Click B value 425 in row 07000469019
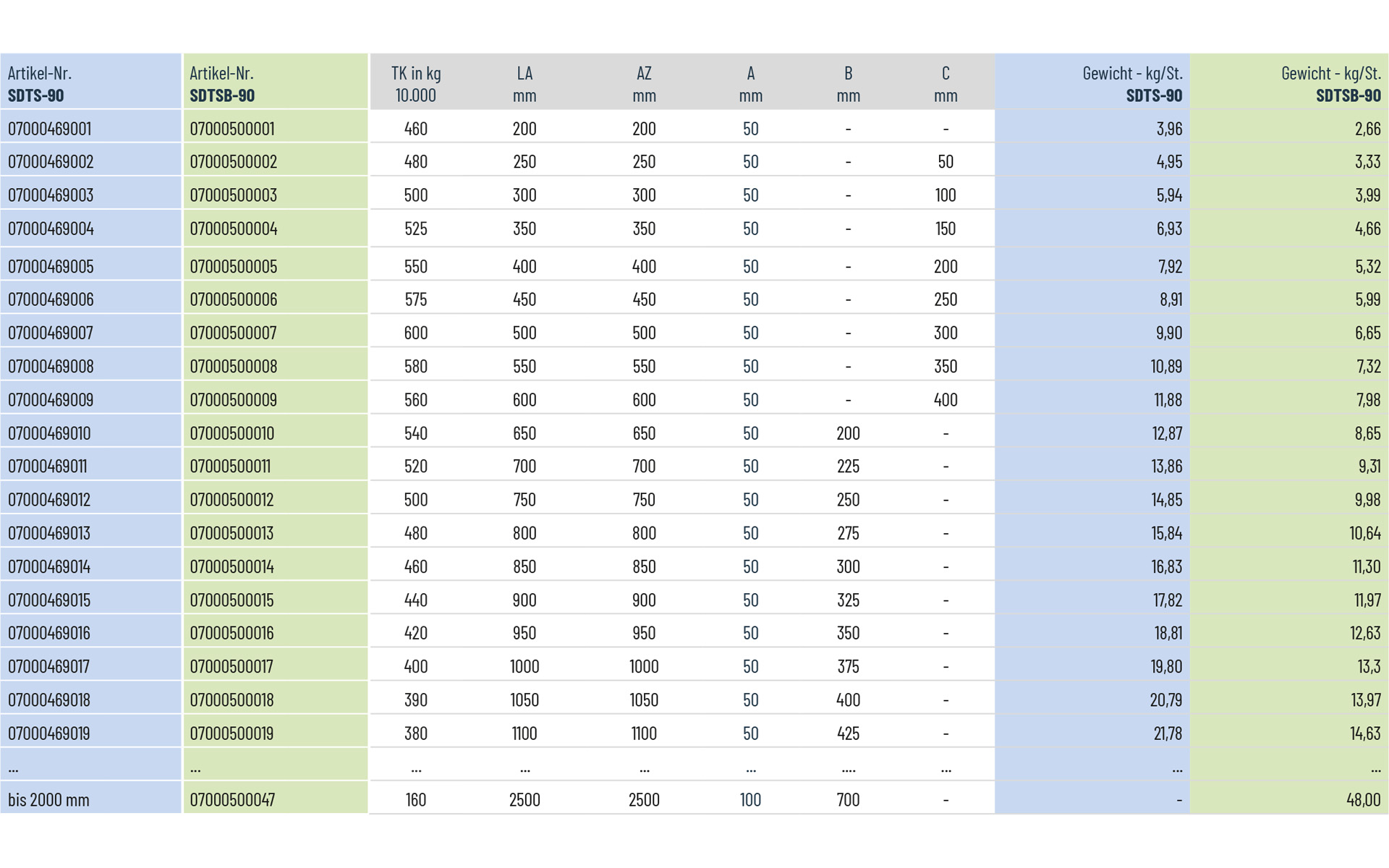 (x=848, y=733)
